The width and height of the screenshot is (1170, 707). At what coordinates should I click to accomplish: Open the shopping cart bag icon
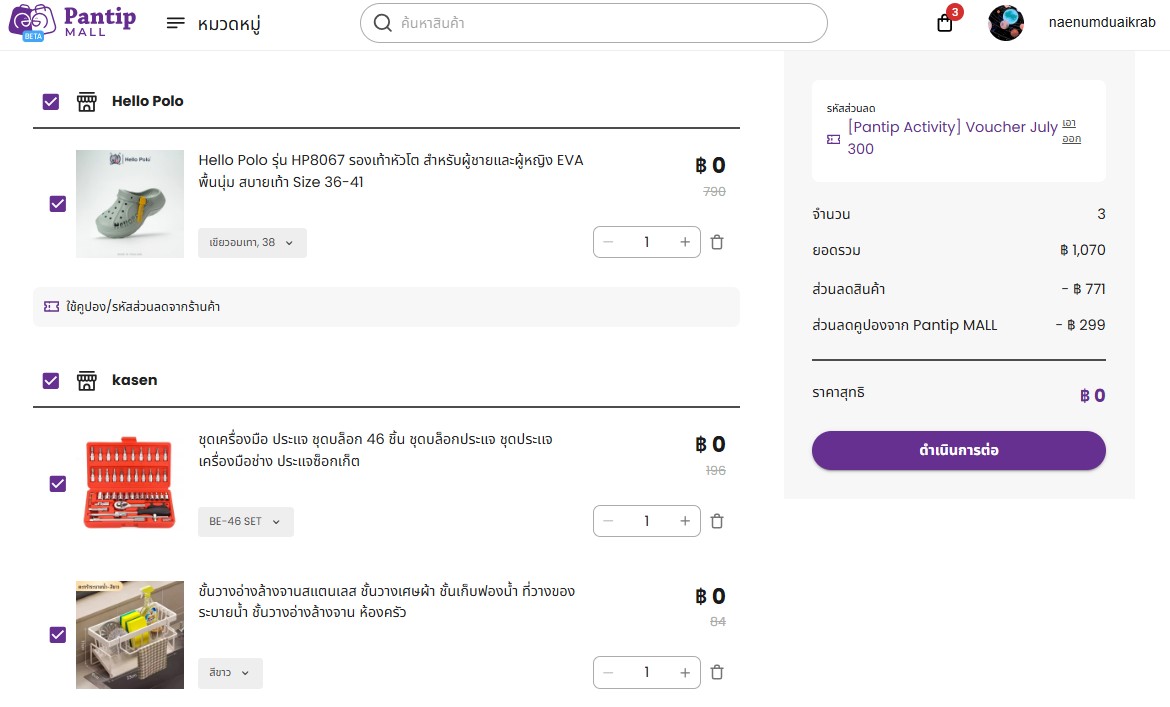click(945, 23)
